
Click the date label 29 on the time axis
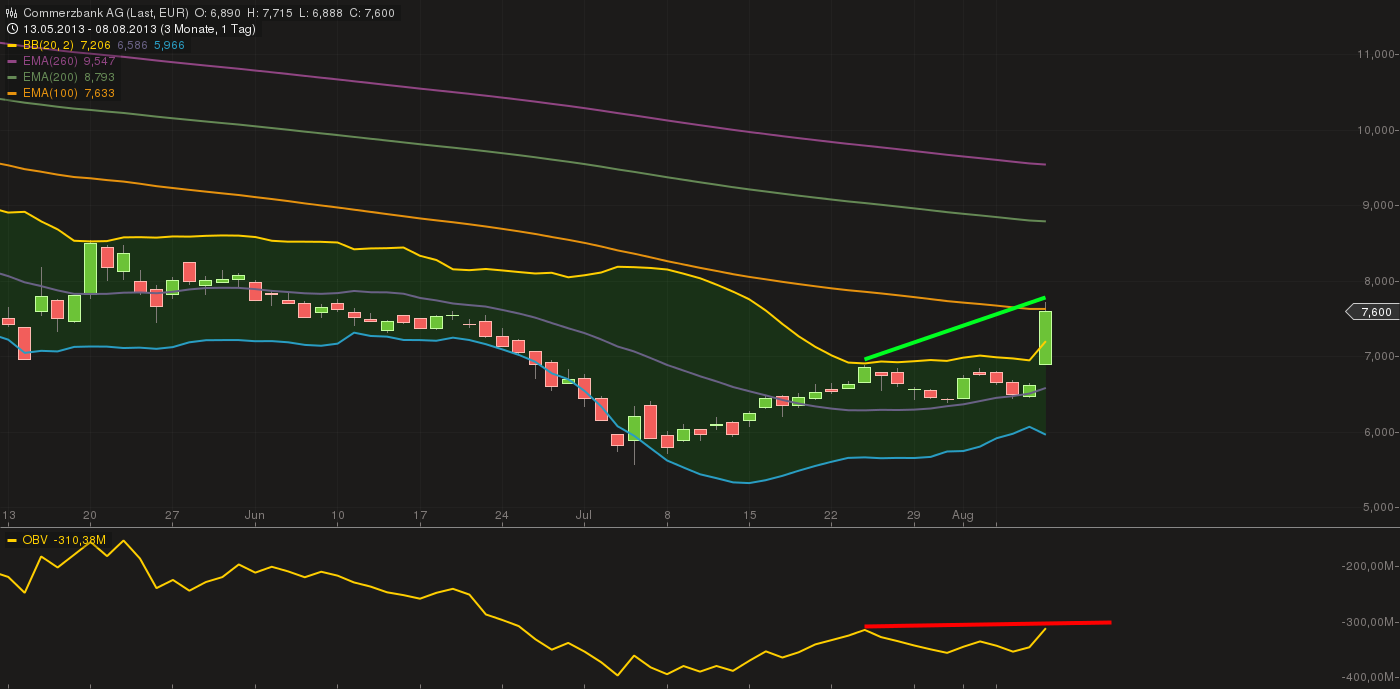pyautogui.click(x=913, y=515)
